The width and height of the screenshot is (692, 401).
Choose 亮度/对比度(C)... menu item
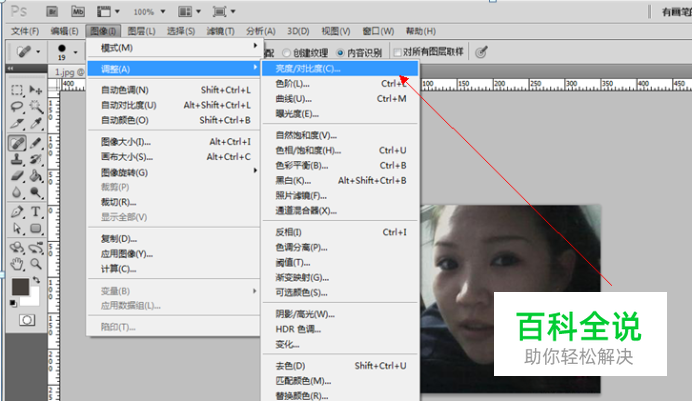point(340,68)
